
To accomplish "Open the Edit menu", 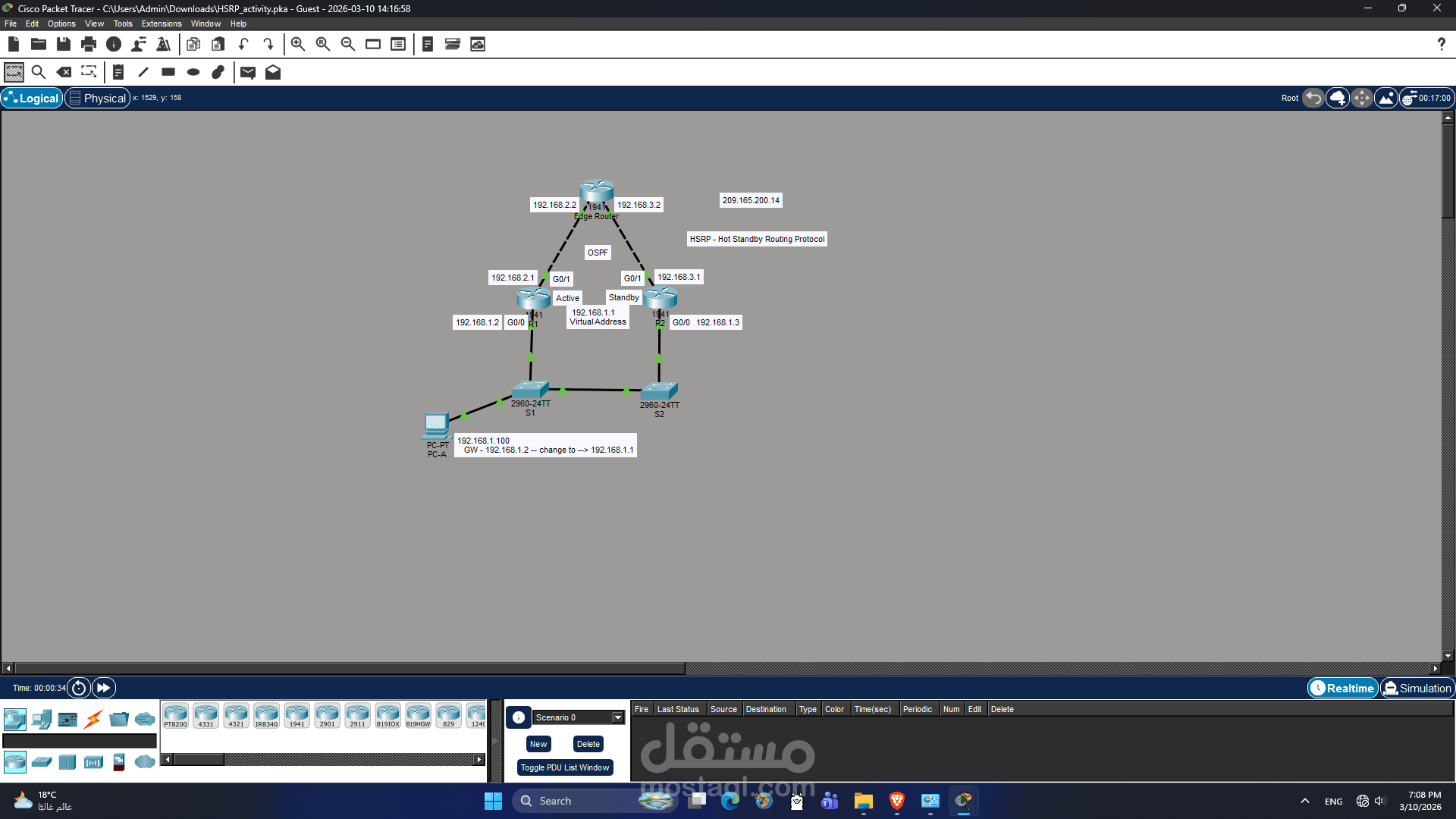I will click(x=32, y=24).
